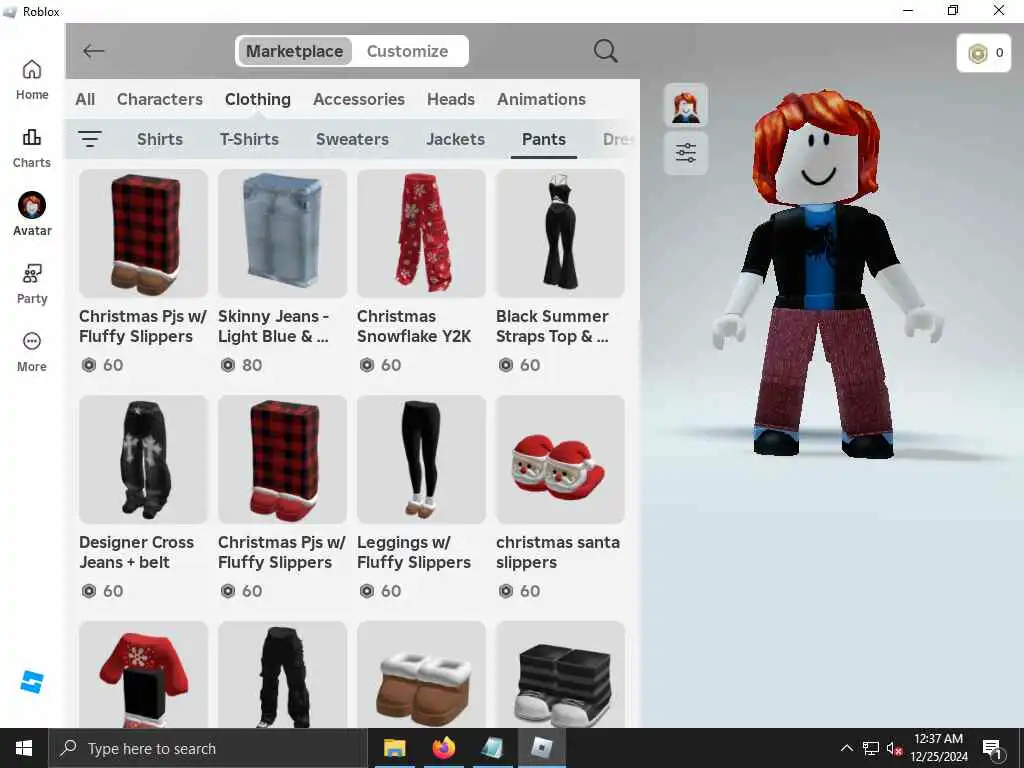The image size is (1024, 768).
Task: Click the 'Designer Cross Jeans + belt' title
Action: [136, 552]
